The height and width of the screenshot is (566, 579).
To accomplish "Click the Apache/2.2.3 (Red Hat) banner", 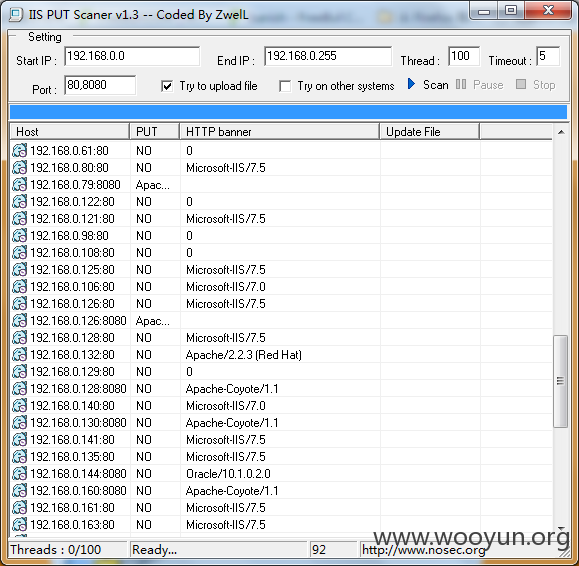I will pyautogui.click(x=244, y=355).
